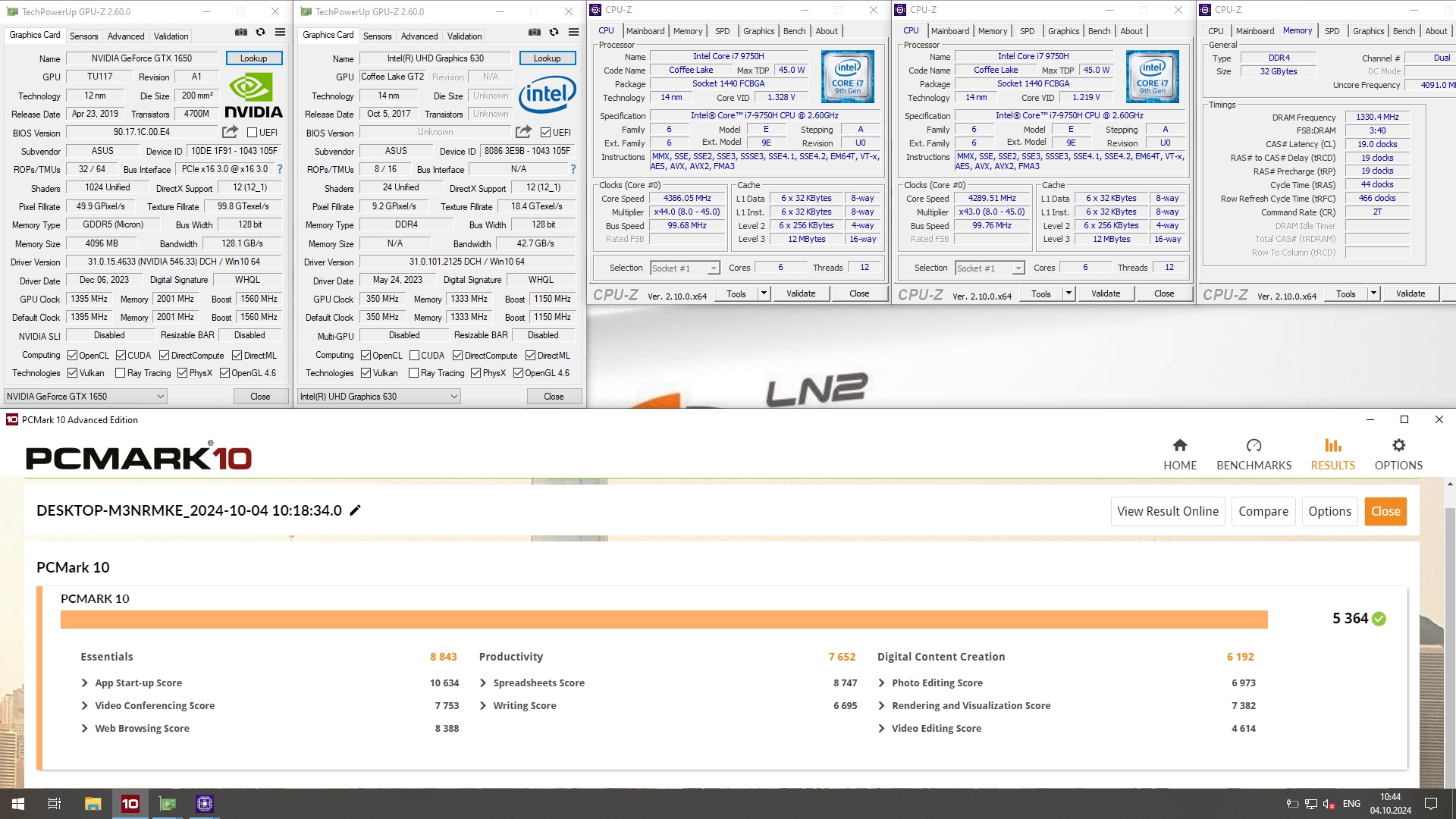Image resolution: width=1456 pixels, height=819 pixels.
Task: Click Bus Interface question mark in Intel GPU-Z
Action: click(573, 169)
